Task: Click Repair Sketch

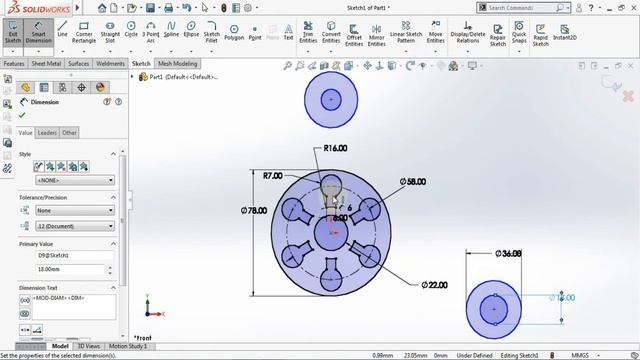Action: [498, 35]
